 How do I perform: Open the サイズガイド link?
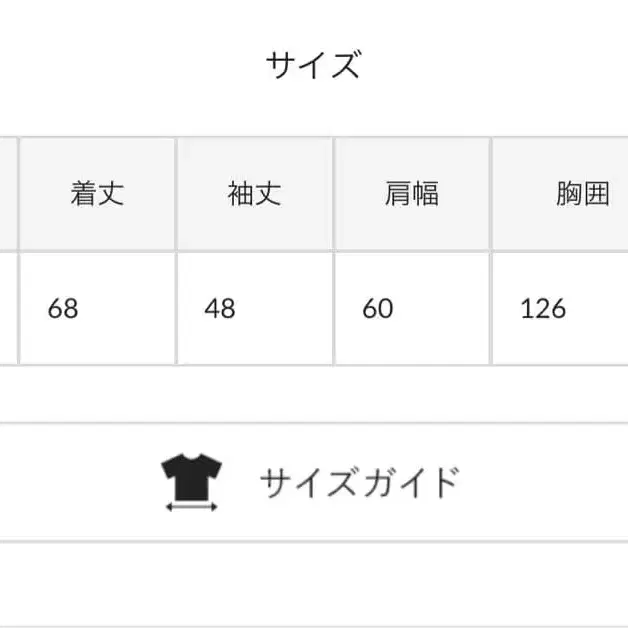(358, 483)
